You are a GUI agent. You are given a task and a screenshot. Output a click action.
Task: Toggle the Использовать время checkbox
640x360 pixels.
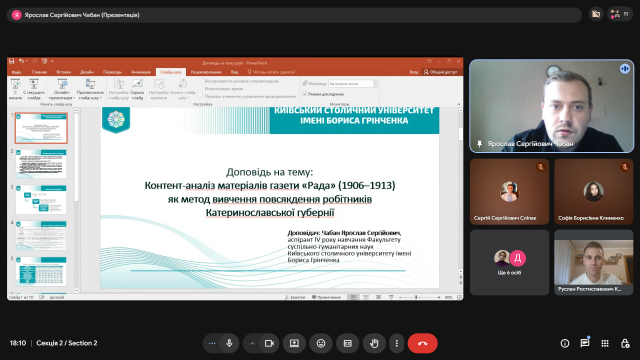pos(201,89)
